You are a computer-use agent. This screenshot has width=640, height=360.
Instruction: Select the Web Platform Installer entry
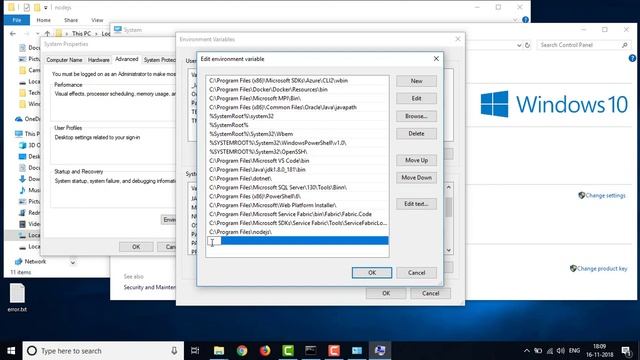(298, 205)
